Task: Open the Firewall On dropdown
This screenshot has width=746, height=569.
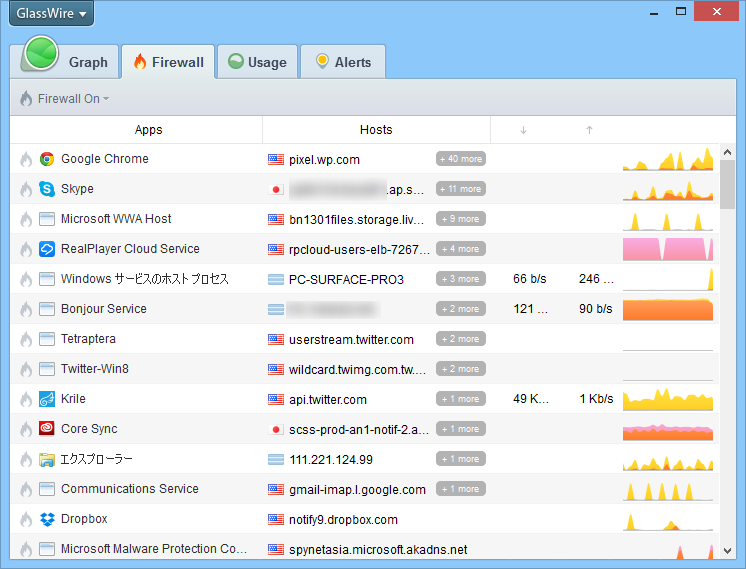Action: pyautogui.click(x=65, y=98)
